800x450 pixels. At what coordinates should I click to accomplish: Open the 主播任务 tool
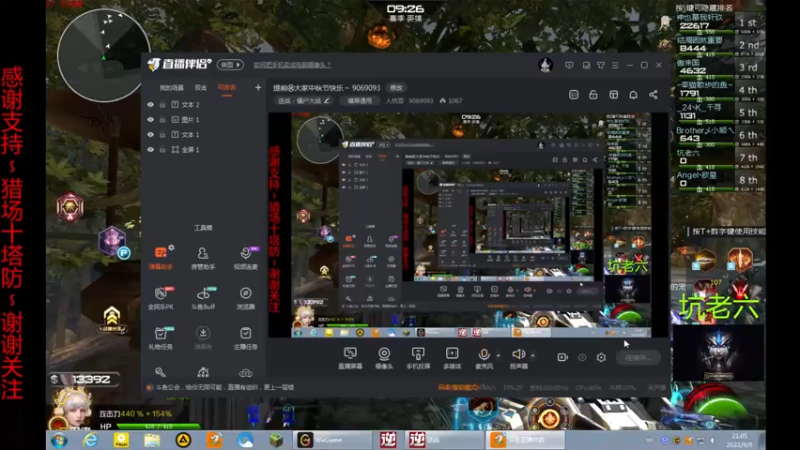(x=245, y=338)
